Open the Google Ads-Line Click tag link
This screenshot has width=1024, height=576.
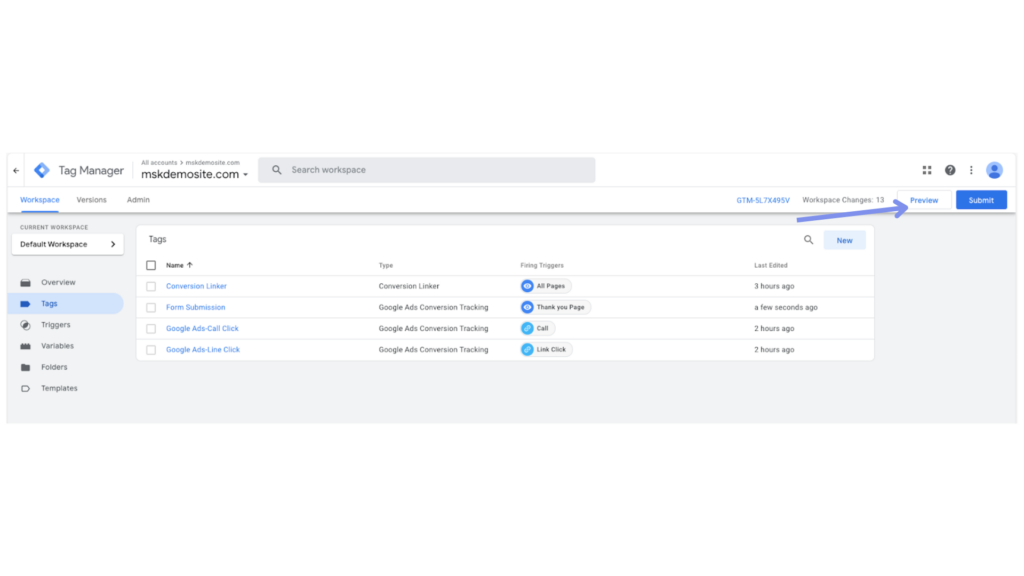coord(202,350)
